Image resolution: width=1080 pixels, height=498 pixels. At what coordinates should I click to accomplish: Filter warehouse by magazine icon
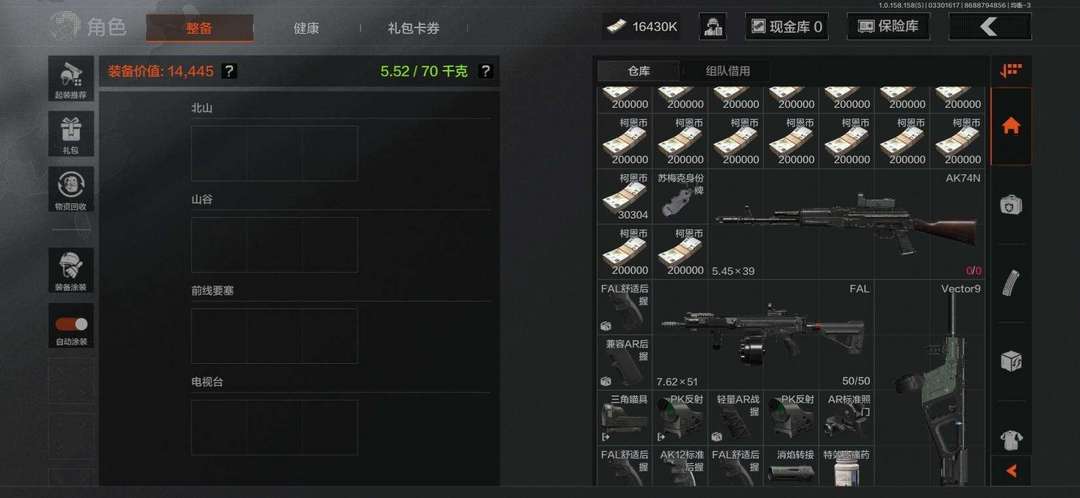(1010, 282)
